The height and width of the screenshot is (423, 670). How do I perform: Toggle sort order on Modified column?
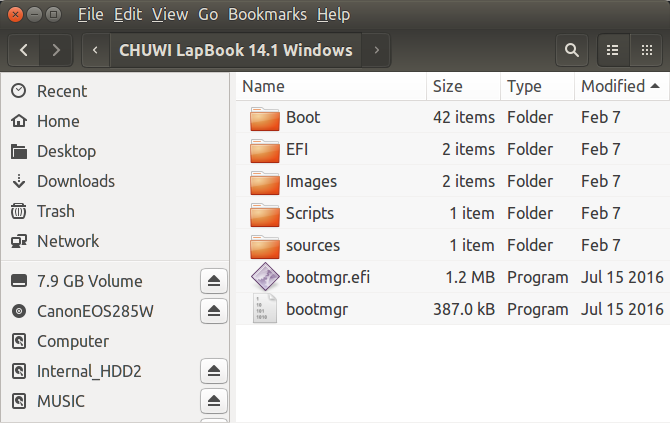click(x=622, y=87)
